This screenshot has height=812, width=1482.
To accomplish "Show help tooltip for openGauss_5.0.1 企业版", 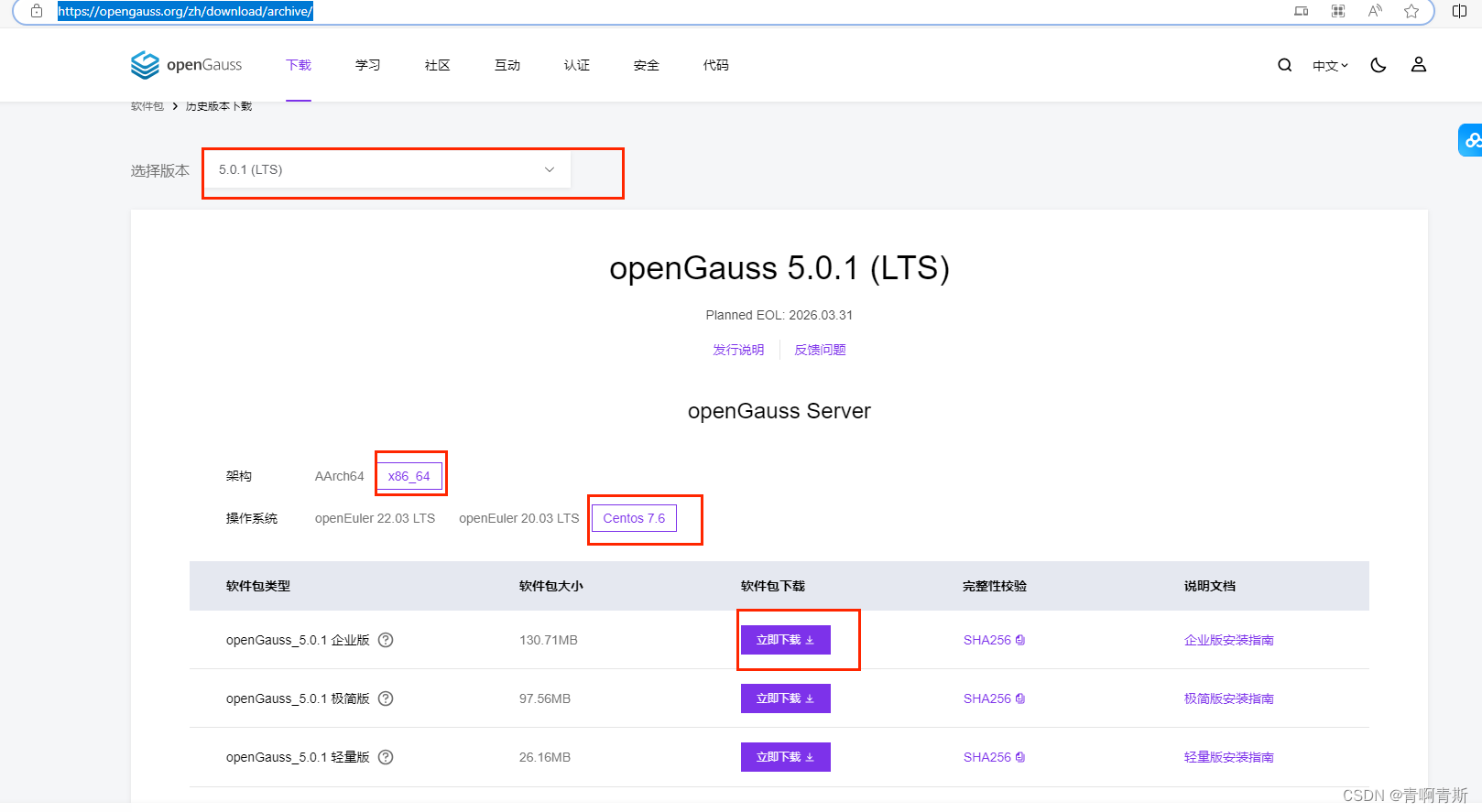I will tap(386, 640).
